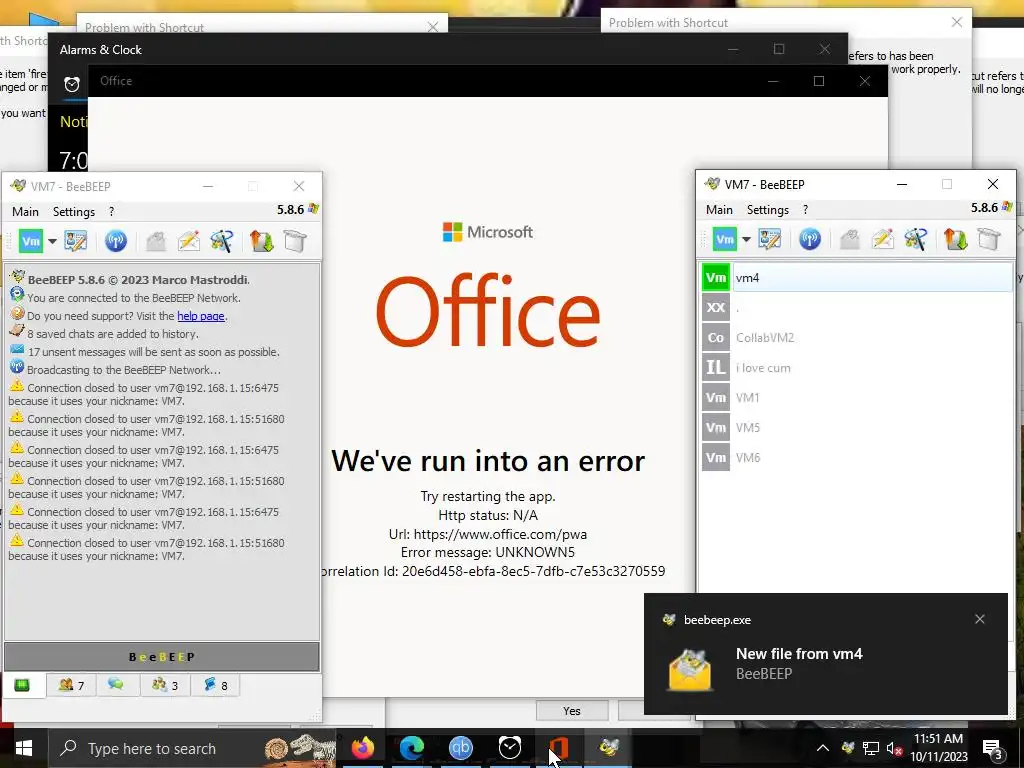Click the Vm status avatar in left BeeBEEP toolbar
Viewport: 1024px width, 768px height.
point(31,241)
